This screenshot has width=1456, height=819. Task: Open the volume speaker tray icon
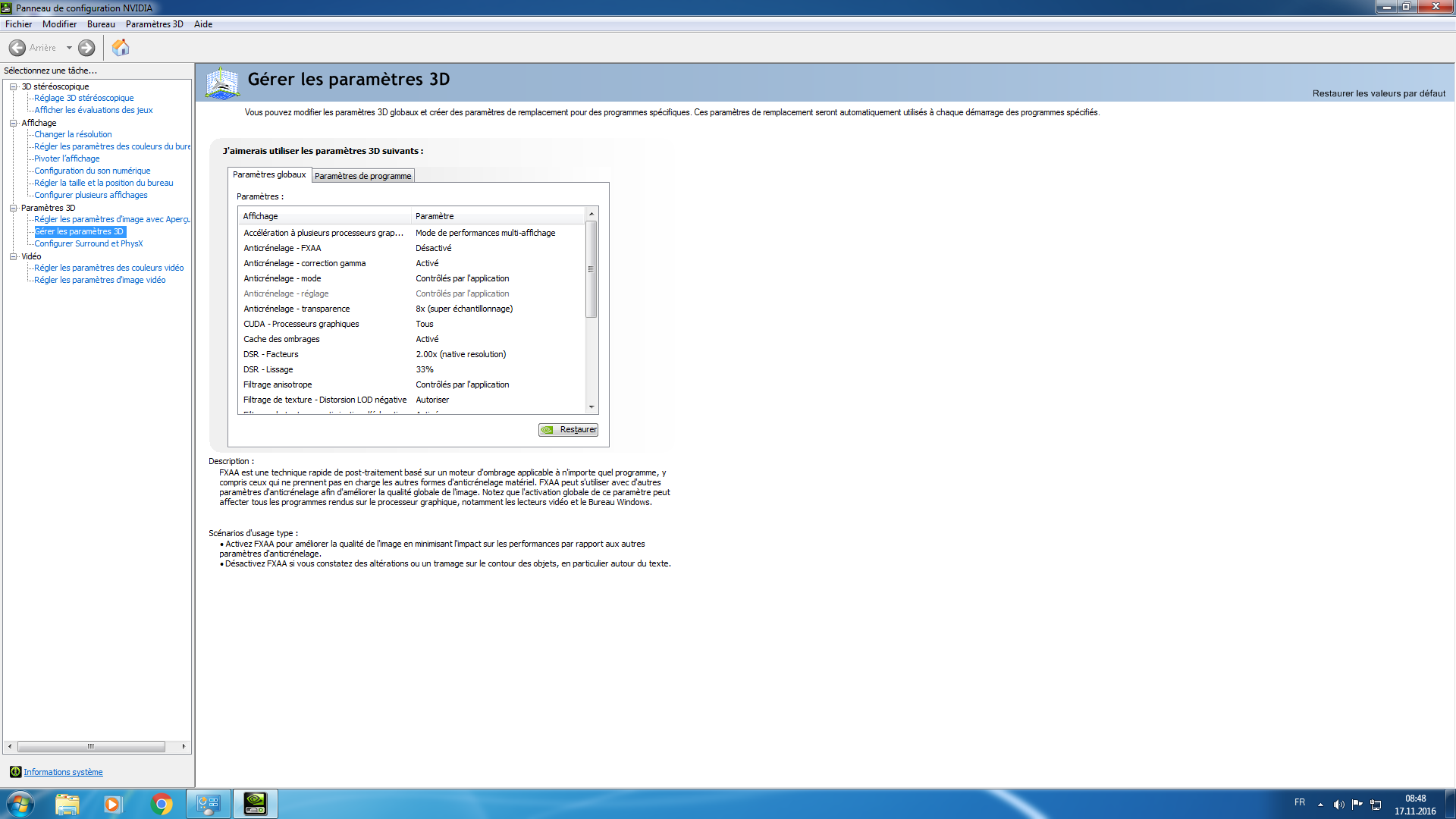(1339, 805)
